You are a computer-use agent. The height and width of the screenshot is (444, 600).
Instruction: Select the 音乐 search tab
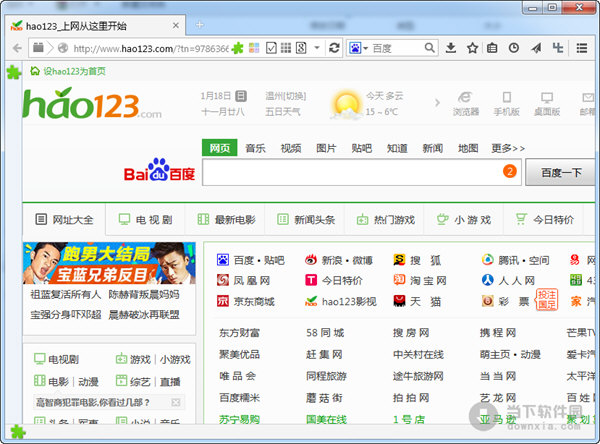[x=255, y=148]
